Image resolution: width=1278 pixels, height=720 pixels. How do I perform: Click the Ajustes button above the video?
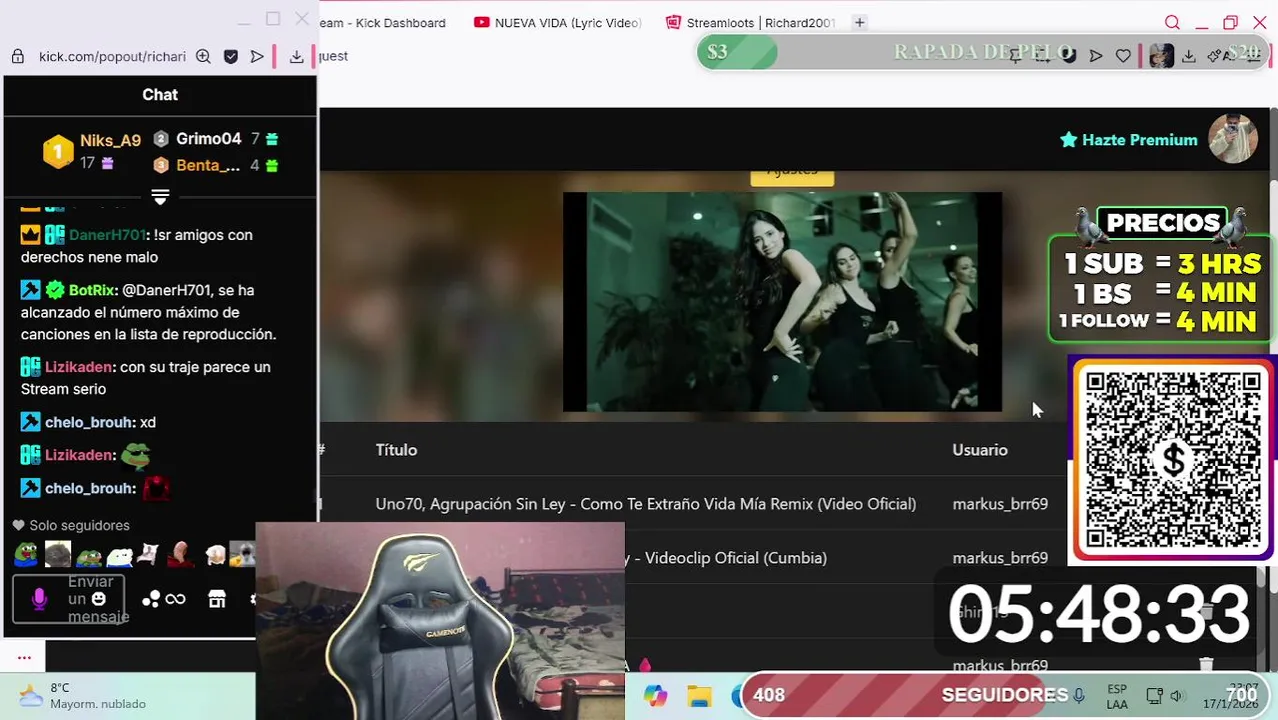[792, 176]
